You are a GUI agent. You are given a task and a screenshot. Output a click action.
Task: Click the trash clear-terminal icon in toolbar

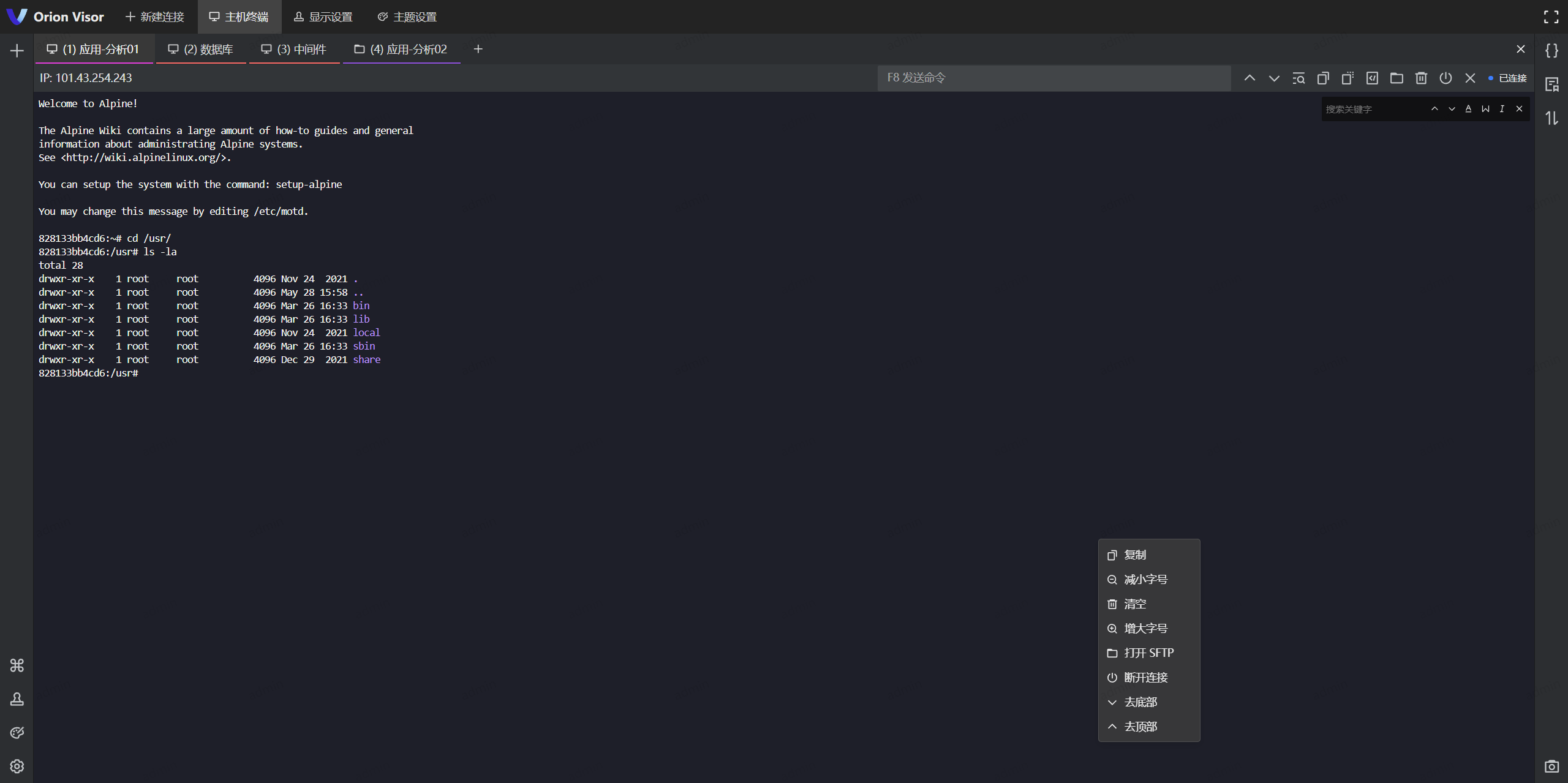point(1421,78)
